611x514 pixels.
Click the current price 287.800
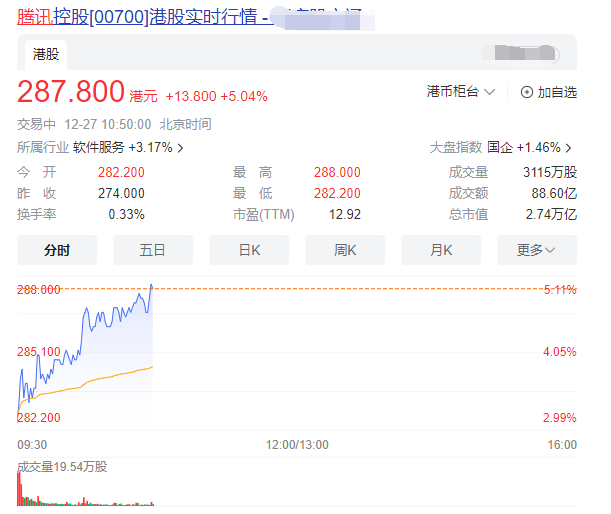click(71, 92)
